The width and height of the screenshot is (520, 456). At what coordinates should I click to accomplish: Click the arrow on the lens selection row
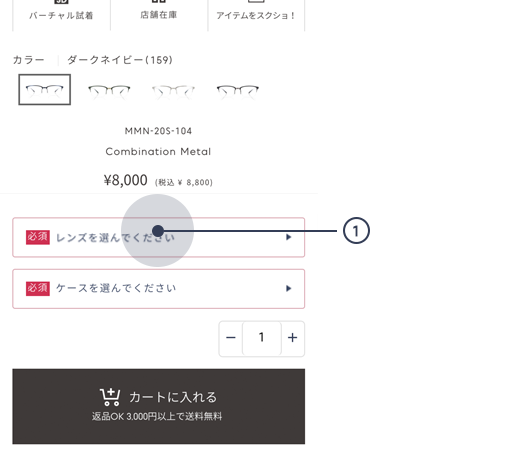289,237
